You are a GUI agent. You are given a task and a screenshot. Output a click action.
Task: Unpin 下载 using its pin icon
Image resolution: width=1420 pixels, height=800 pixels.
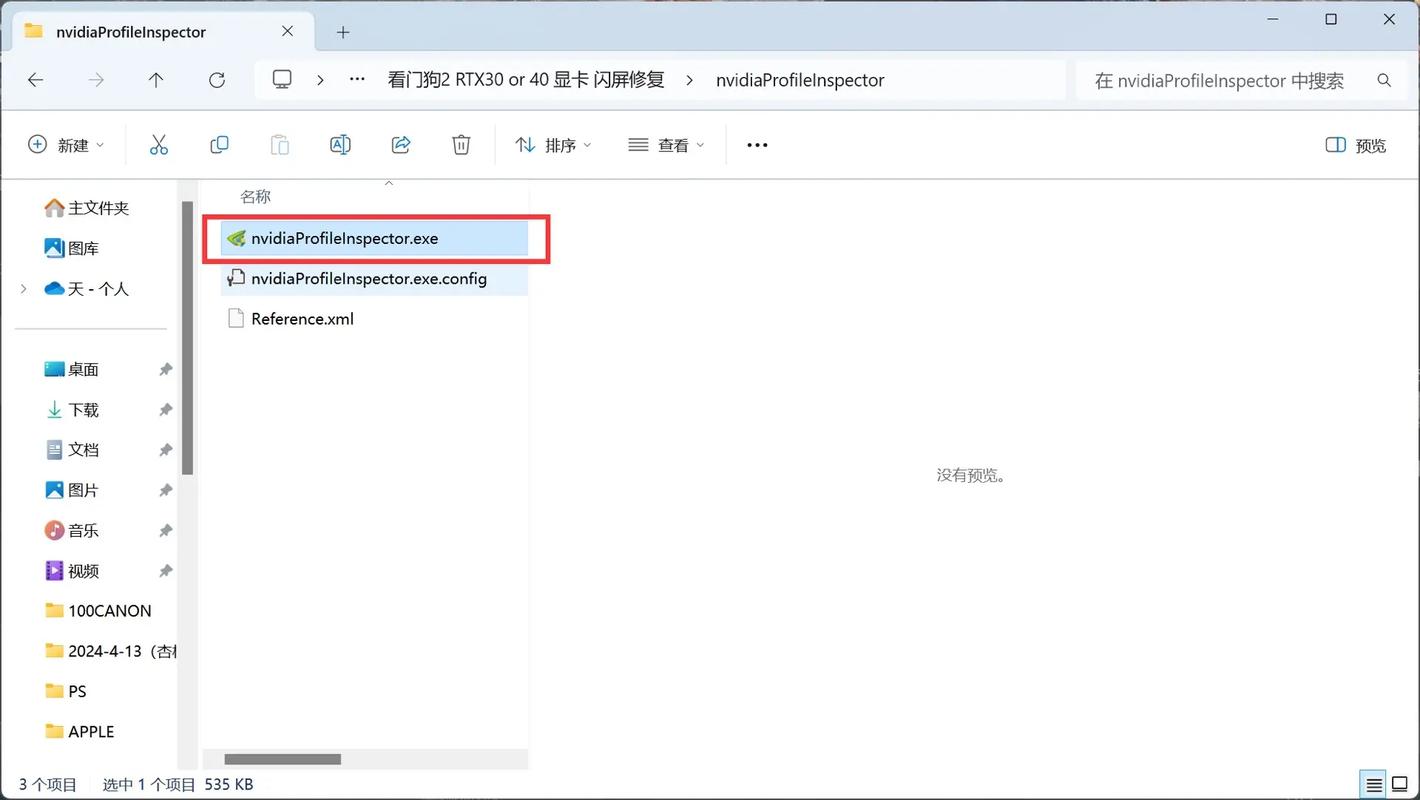(x=166, y=410)
